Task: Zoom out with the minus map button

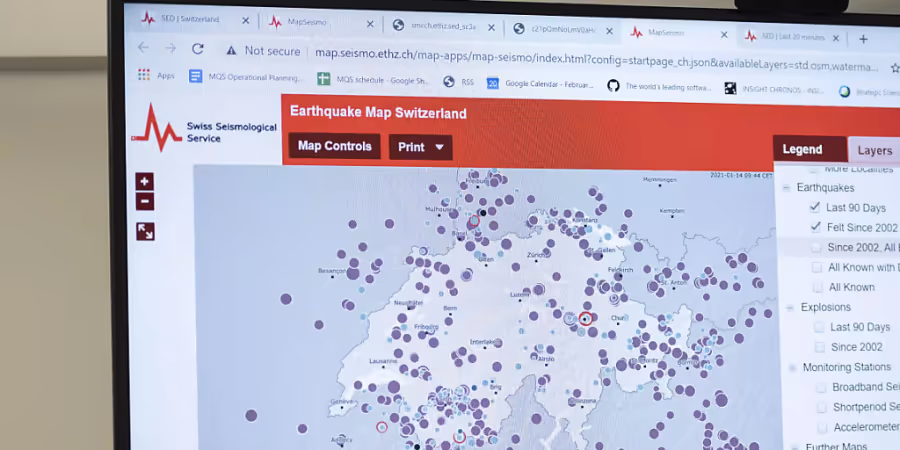Action: [x=145, y=201]
